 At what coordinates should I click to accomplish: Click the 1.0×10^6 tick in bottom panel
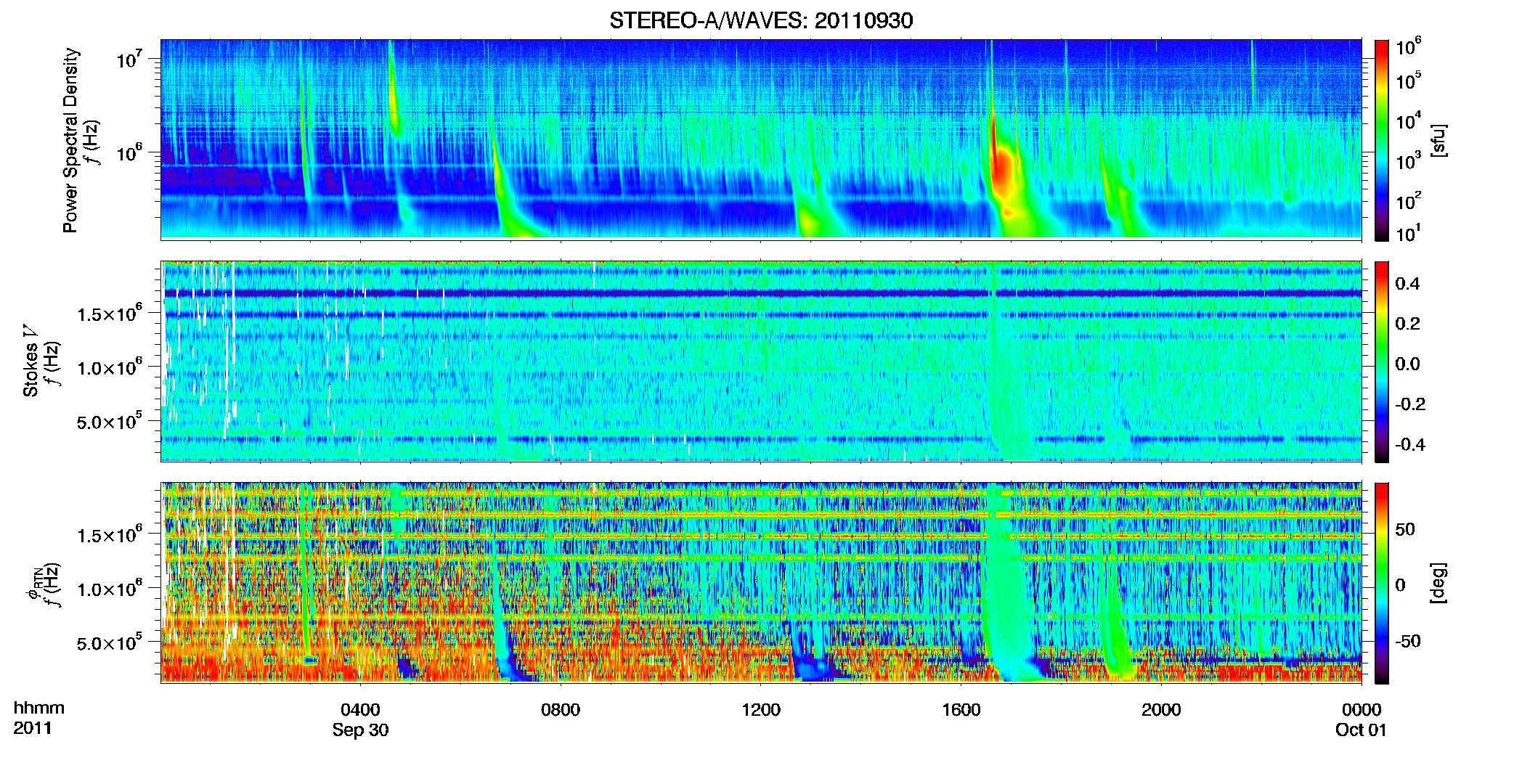click(110, 588)
